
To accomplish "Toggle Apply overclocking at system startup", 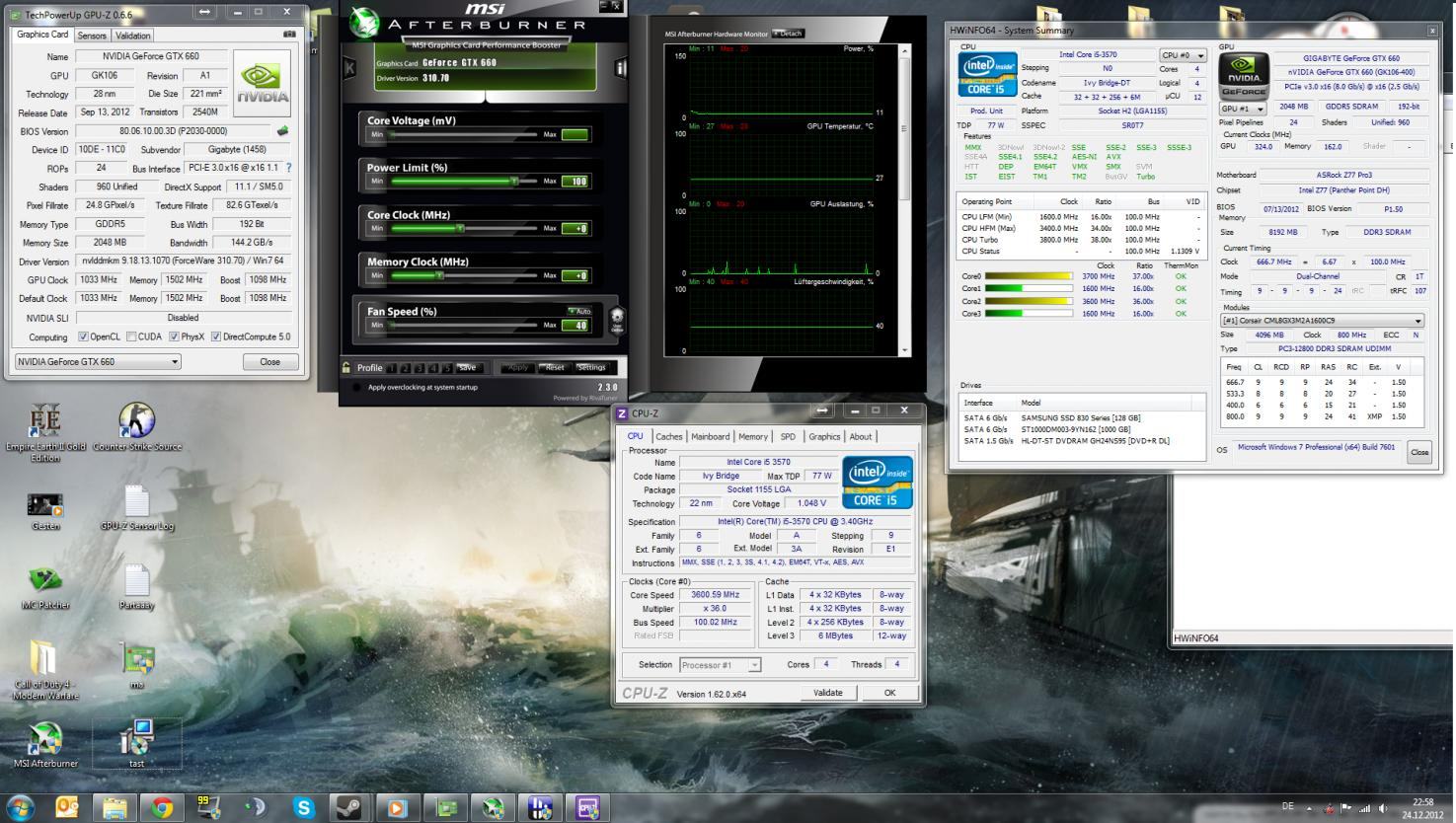I will tap(357, 387).
